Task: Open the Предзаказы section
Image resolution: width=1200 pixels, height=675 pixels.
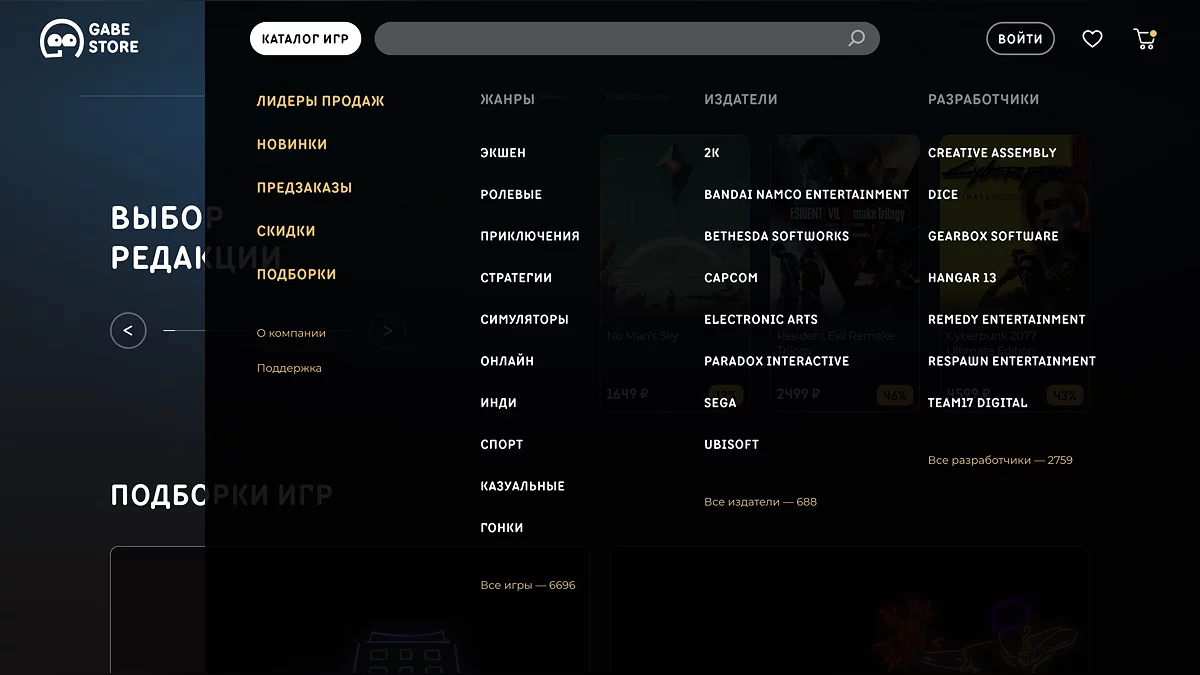Action: (304, 188)
